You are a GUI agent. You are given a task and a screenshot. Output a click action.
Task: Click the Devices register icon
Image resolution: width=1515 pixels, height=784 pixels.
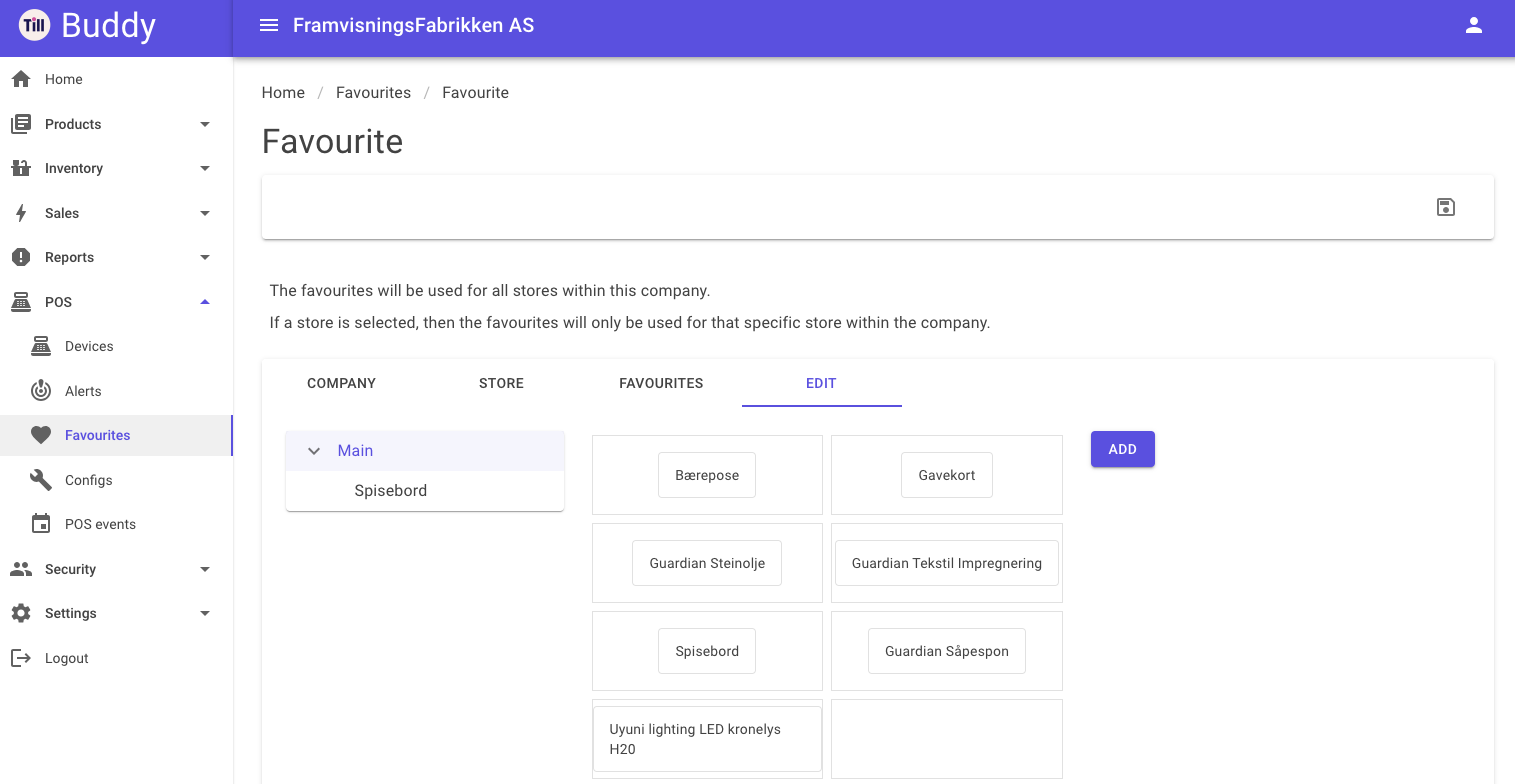click(41, 346)
